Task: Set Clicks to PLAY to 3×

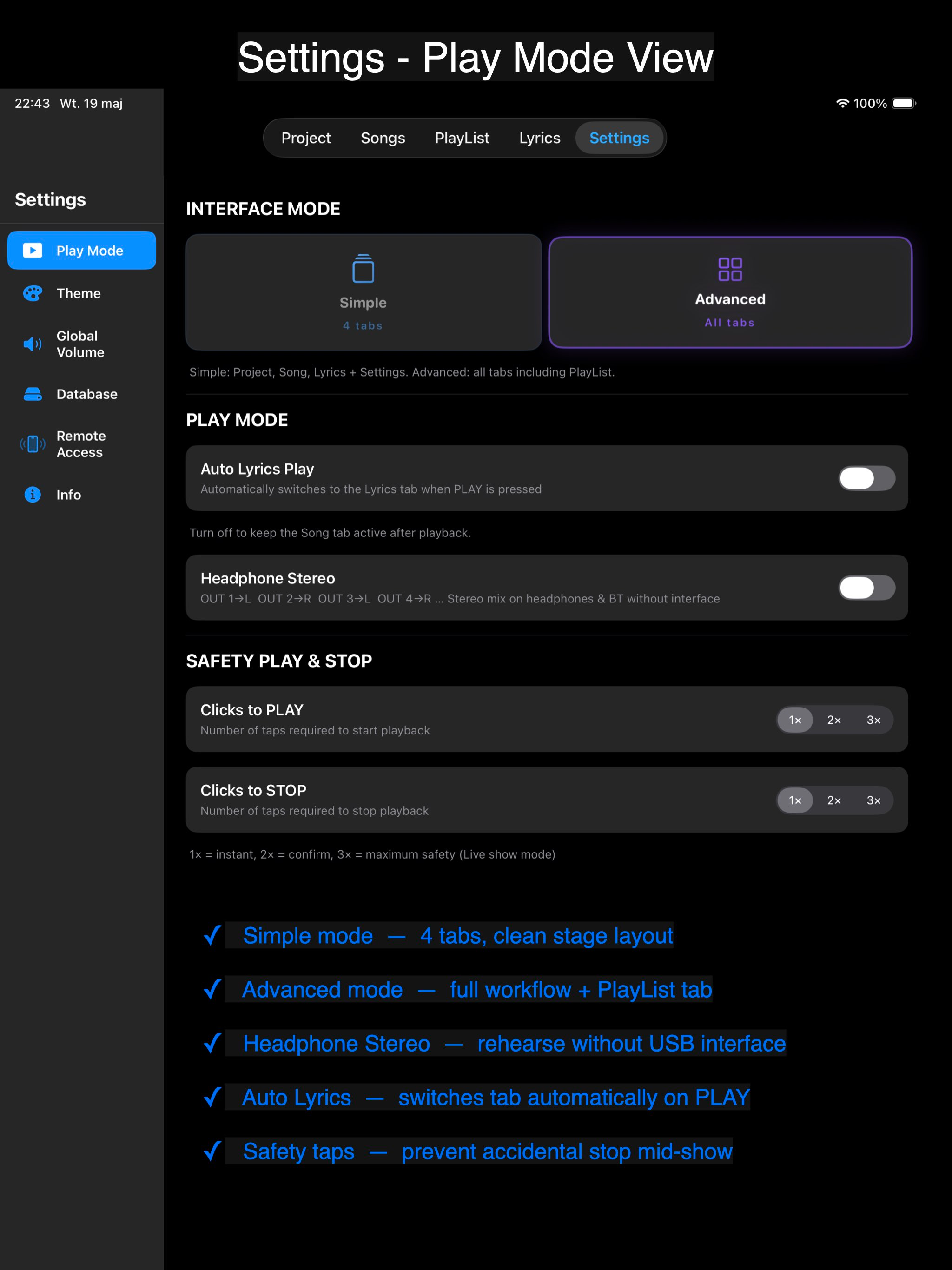Action: coord(873,720)
